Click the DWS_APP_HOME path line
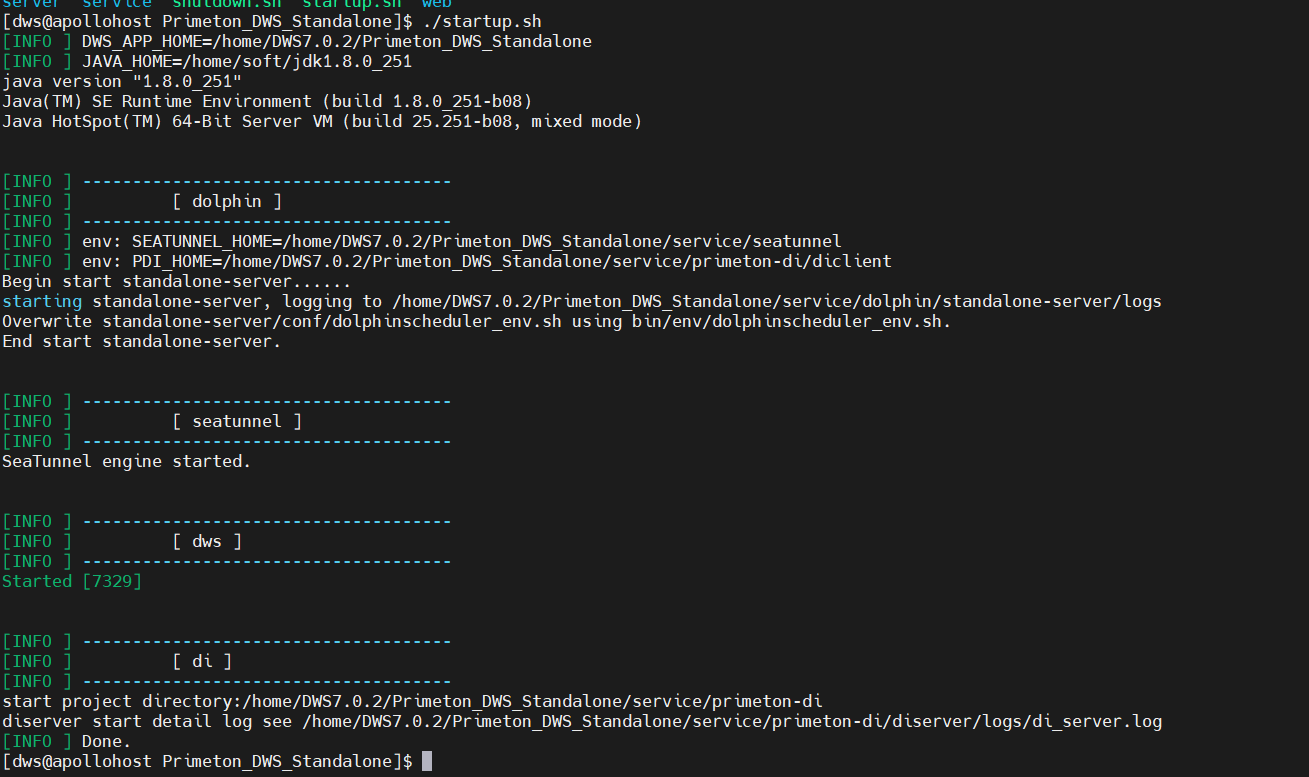 click(297, 41)
